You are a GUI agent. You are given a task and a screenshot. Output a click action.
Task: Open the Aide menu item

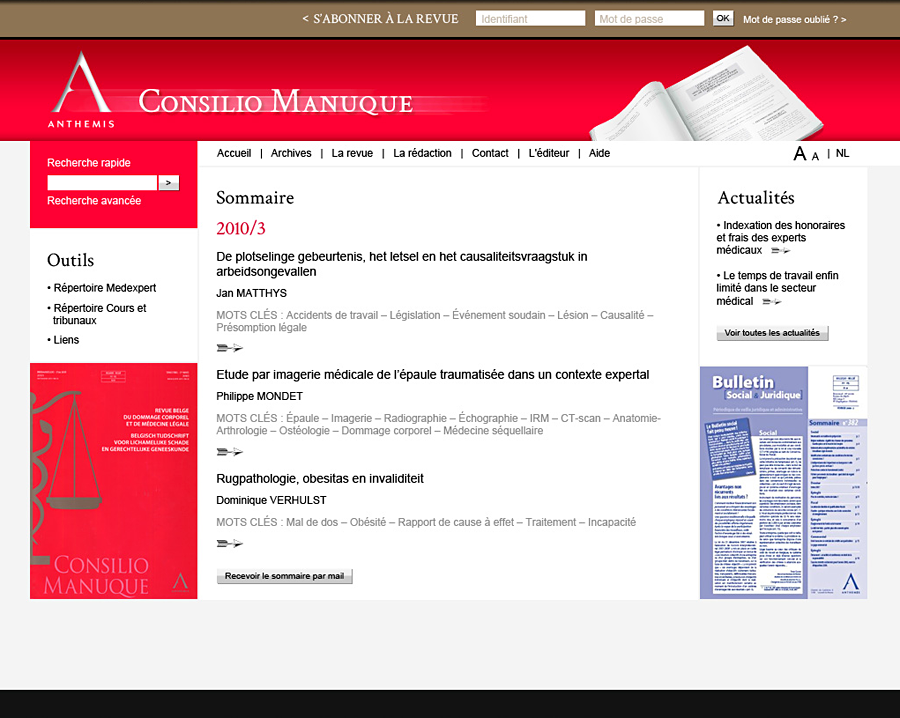[599, 153]
